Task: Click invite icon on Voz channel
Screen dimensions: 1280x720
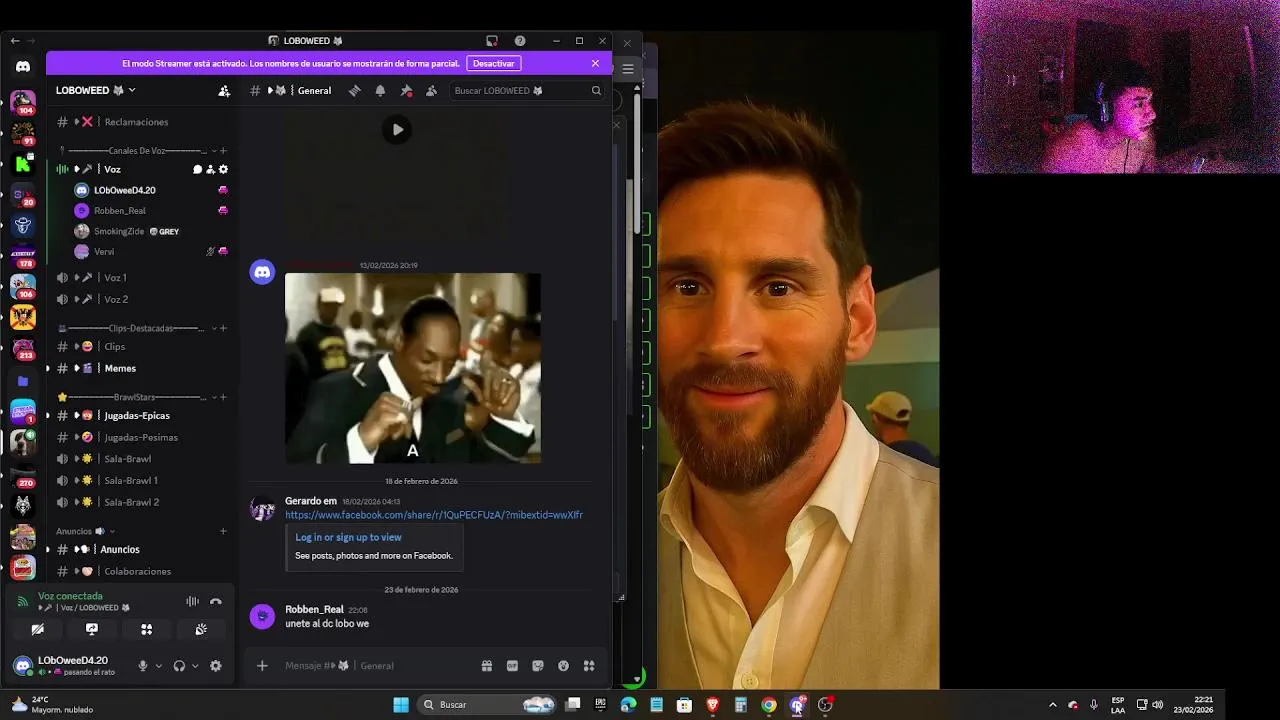Action: coord(210,169)
